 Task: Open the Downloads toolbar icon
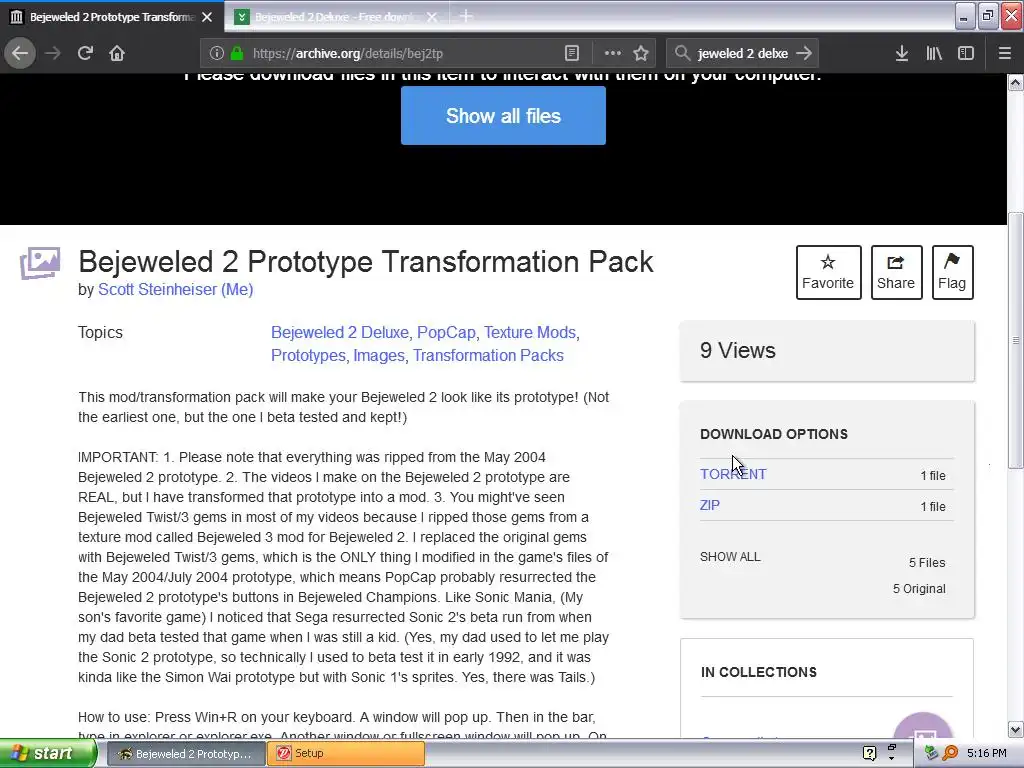(x=901, y=53)
